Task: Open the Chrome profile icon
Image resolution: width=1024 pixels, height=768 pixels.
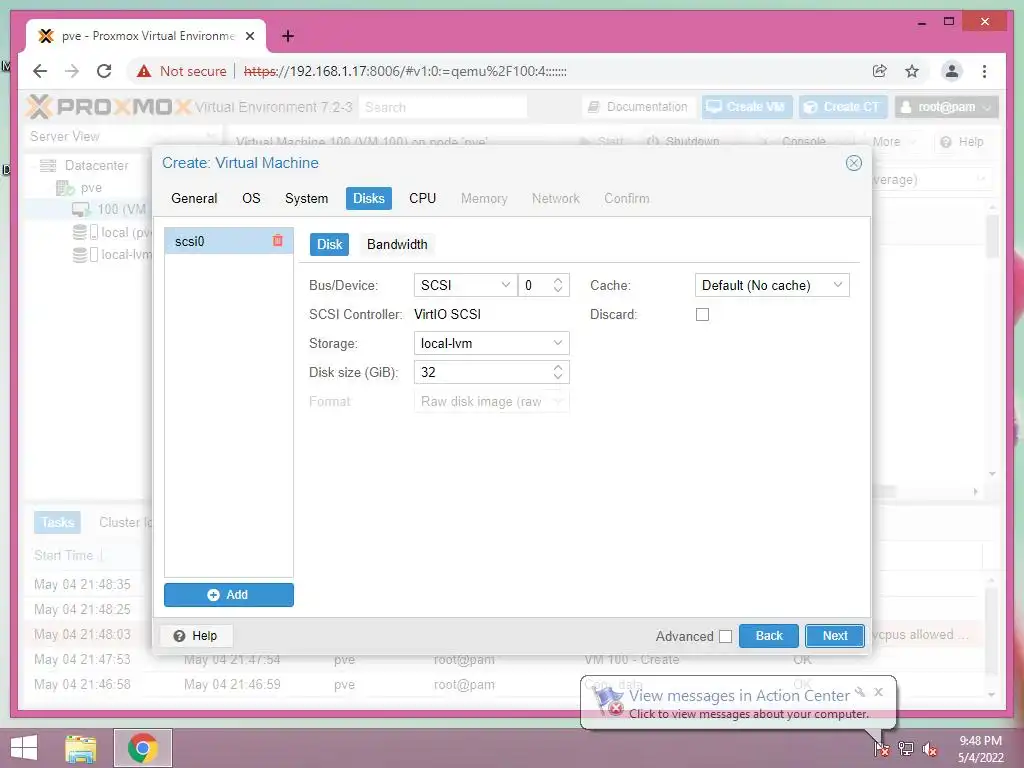Action: coord(952,71)
